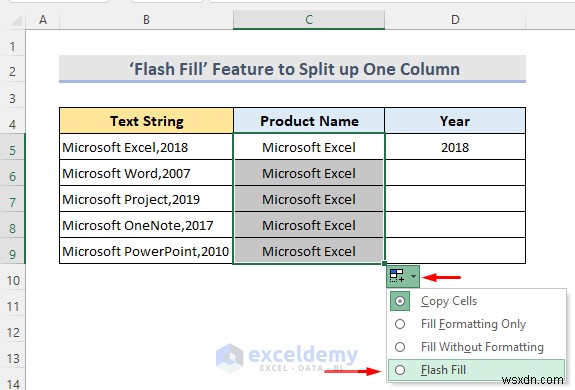Screen dimensions: 575x390
Task: Select cell Microsoft OneNote,2017
Action: coord(146,225)
